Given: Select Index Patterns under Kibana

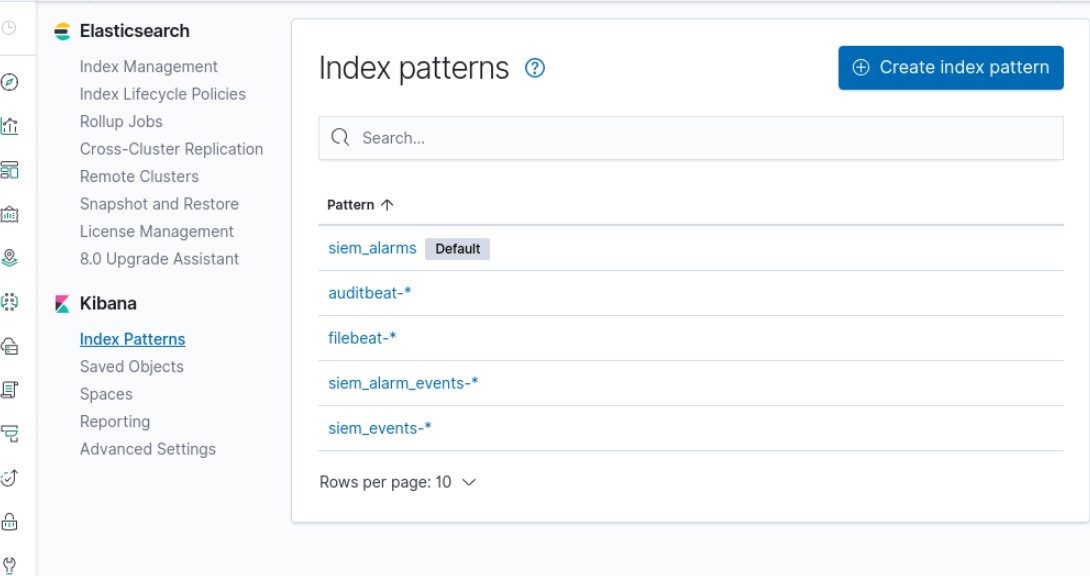Looking at the screenshot, I should tap(133, 339).
